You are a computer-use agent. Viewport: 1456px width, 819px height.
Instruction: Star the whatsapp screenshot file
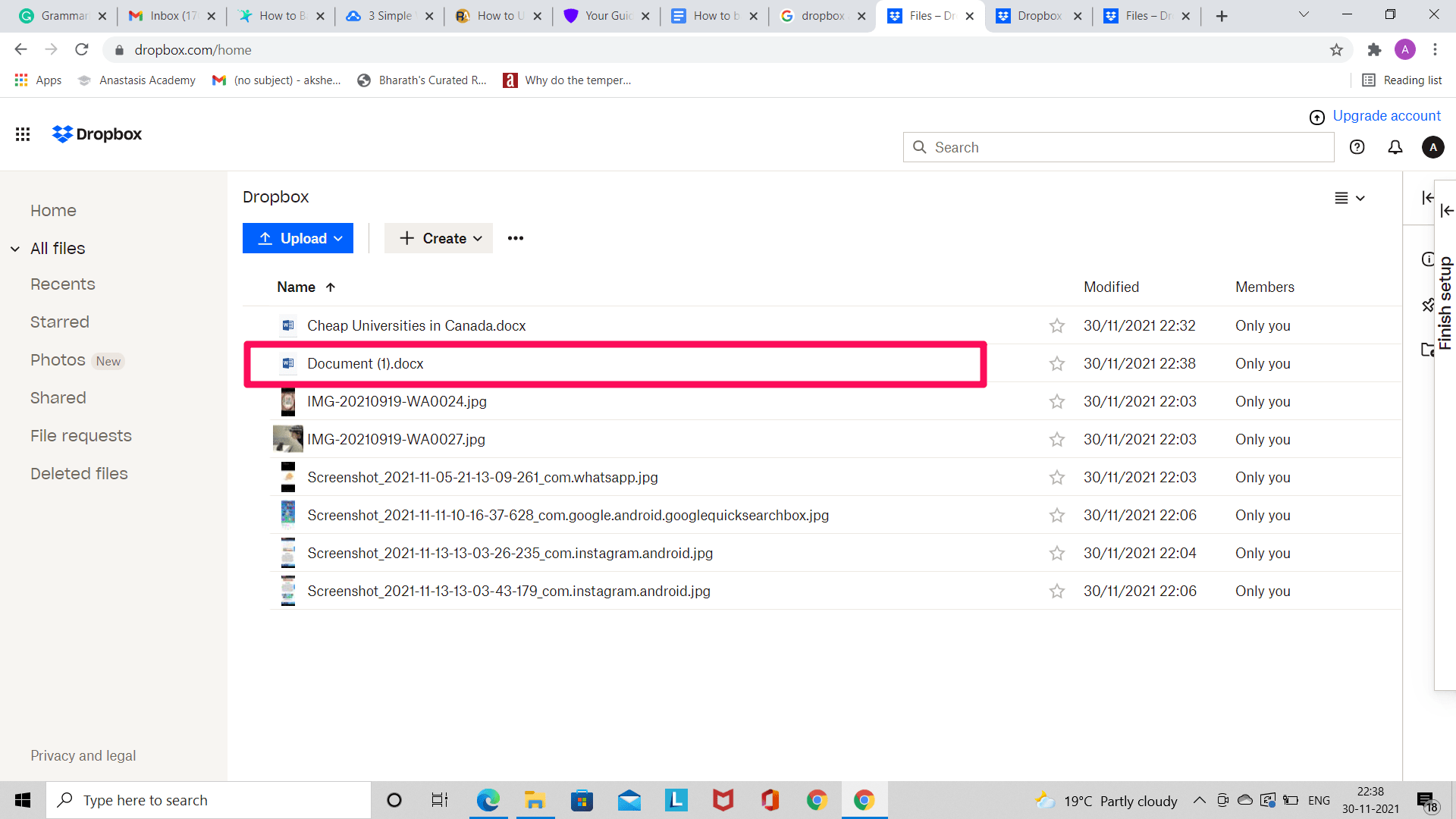coord(1057,478)
